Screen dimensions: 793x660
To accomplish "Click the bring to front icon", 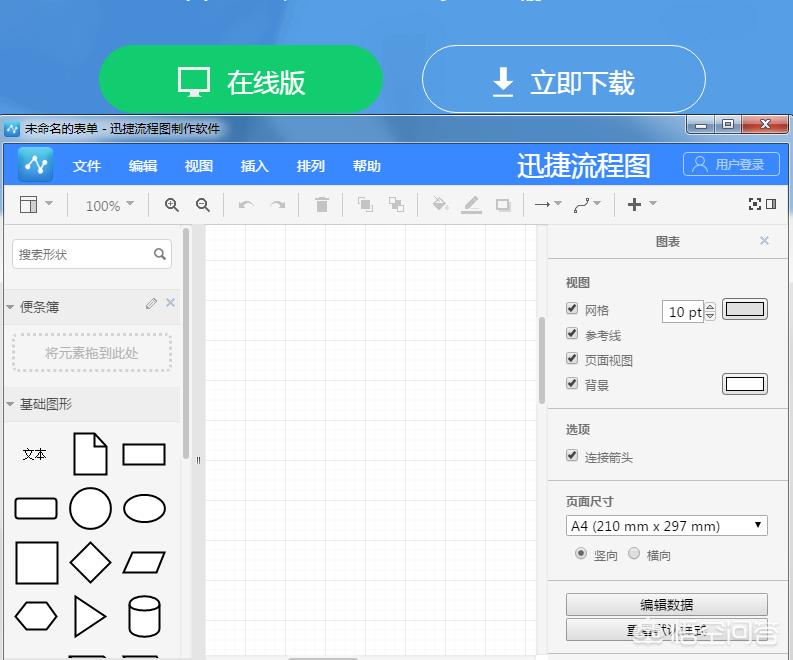I will point(365,204).
